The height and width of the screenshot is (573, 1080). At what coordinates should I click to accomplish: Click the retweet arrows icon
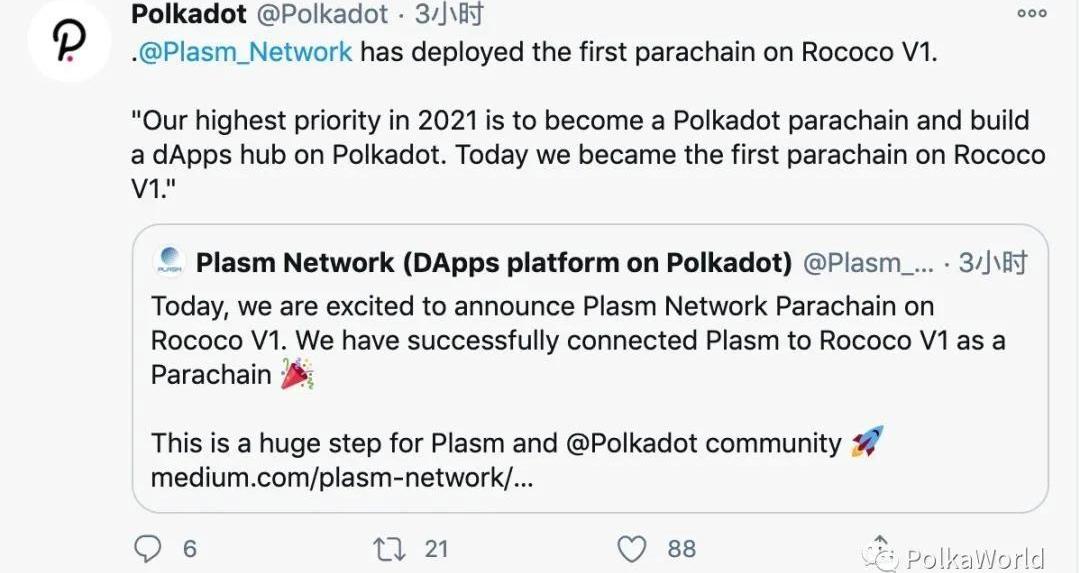pyautogui.click(x=388, y=549)
